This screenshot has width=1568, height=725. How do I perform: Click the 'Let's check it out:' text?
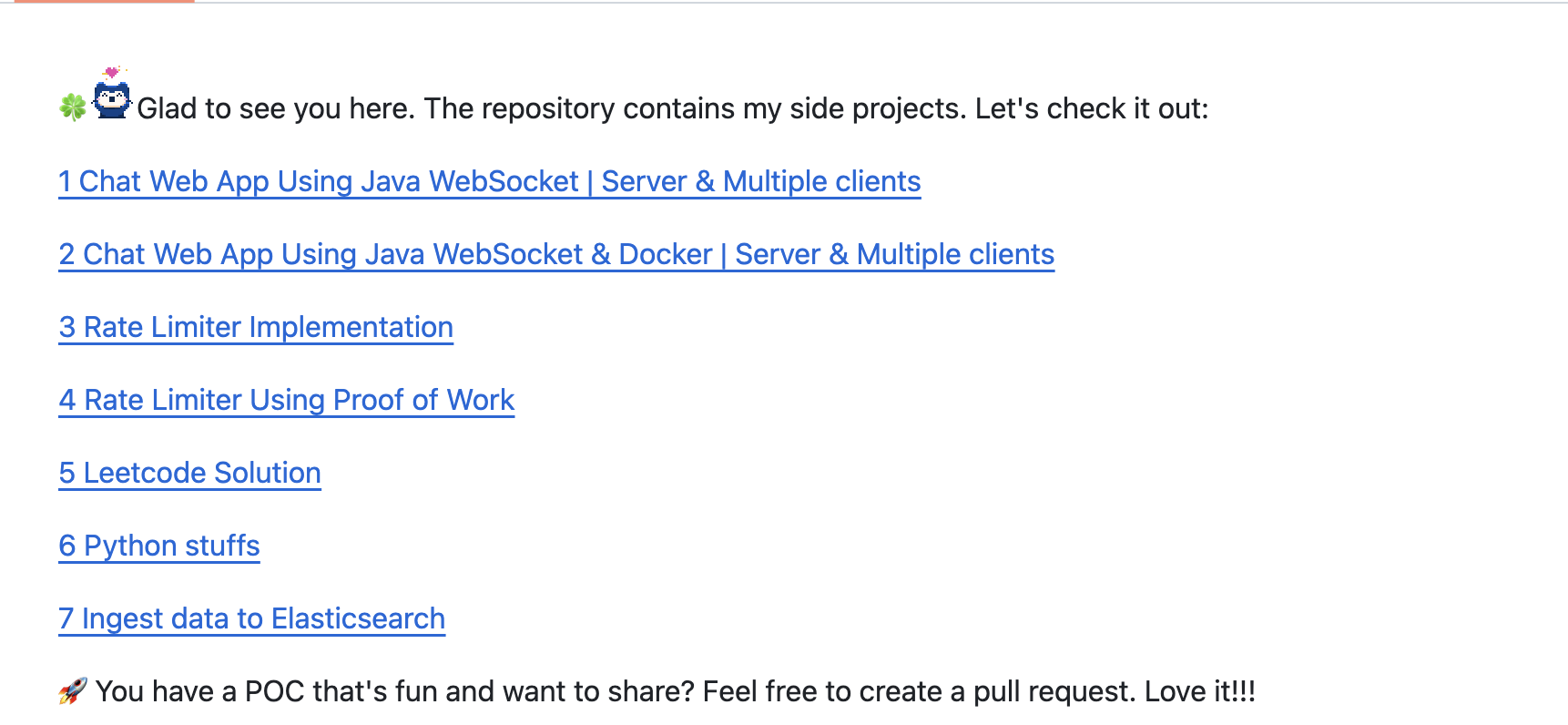tap(1092, 108)
